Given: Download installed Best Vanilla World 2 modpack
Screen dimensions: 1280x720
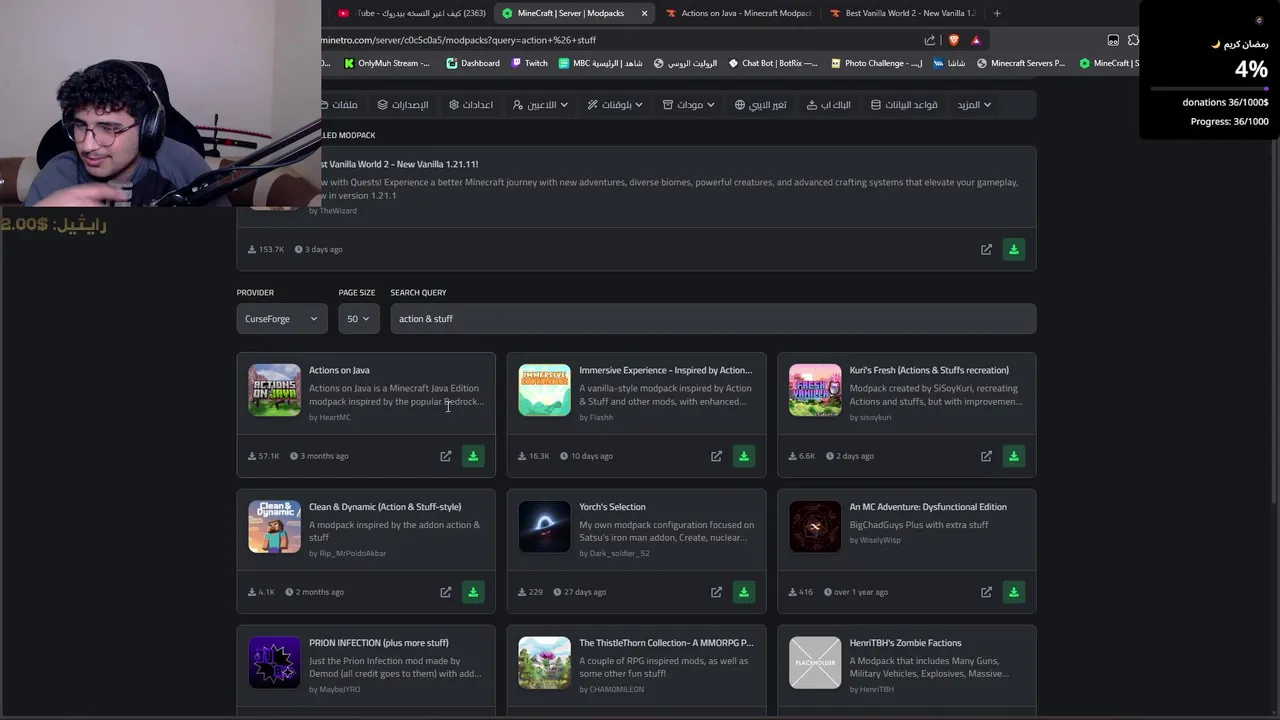Looking at the screenshot, I should [x=1014, y=249].
